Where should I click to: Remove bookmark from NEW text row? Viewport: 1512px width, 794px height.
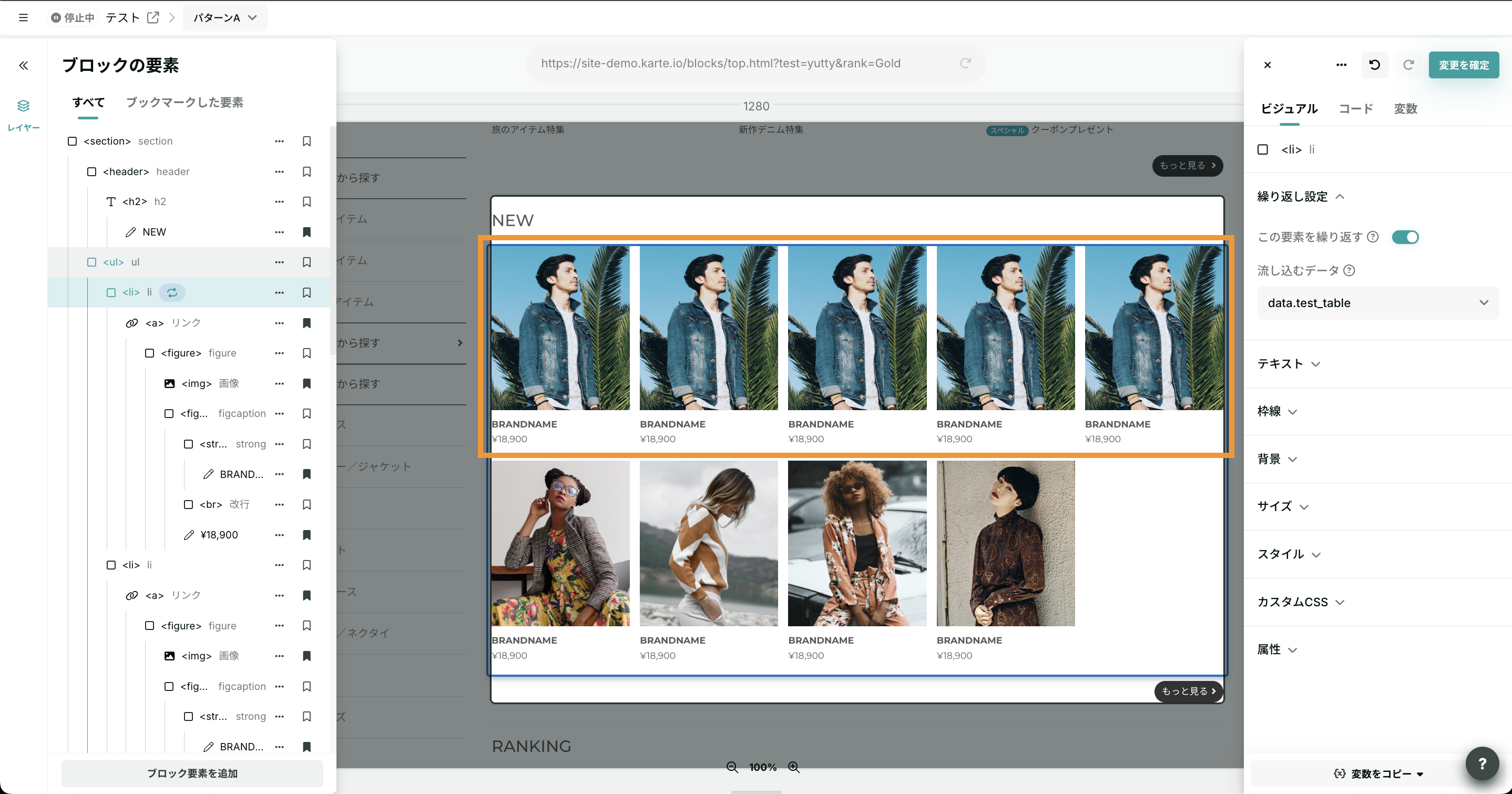(307, 232)
